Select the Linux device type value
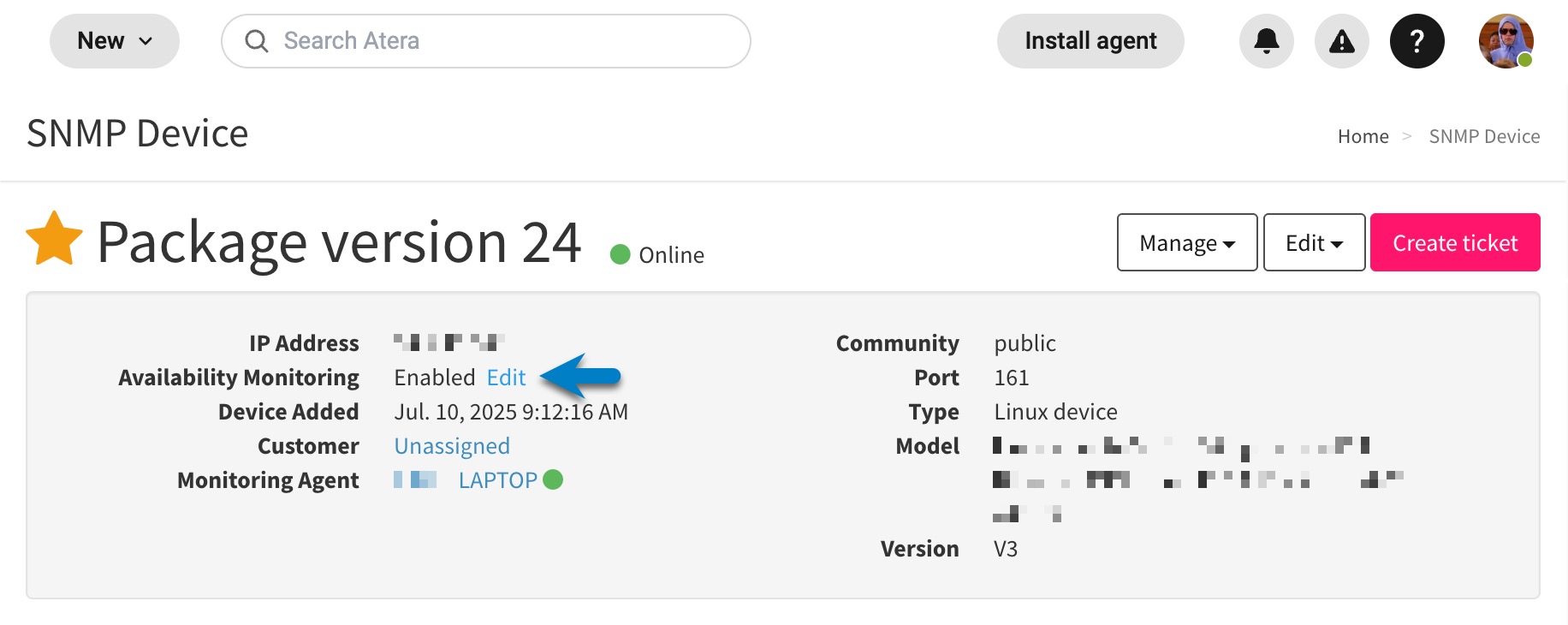 (x=1055, y=412)
